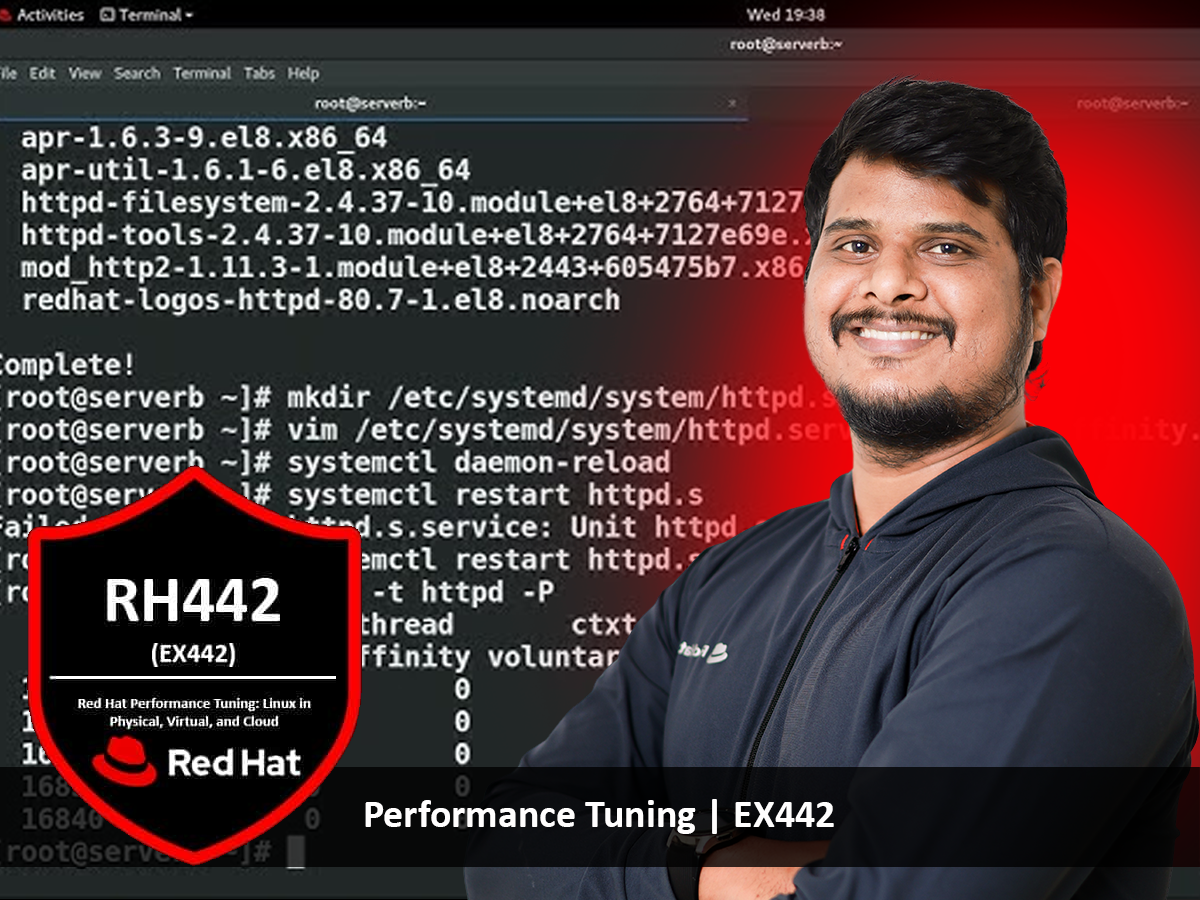The width and height of the screenshot is (1200, 900).
Task: Switch to the second root@serverb:~ tab
Action: (x=1130, y=103)
